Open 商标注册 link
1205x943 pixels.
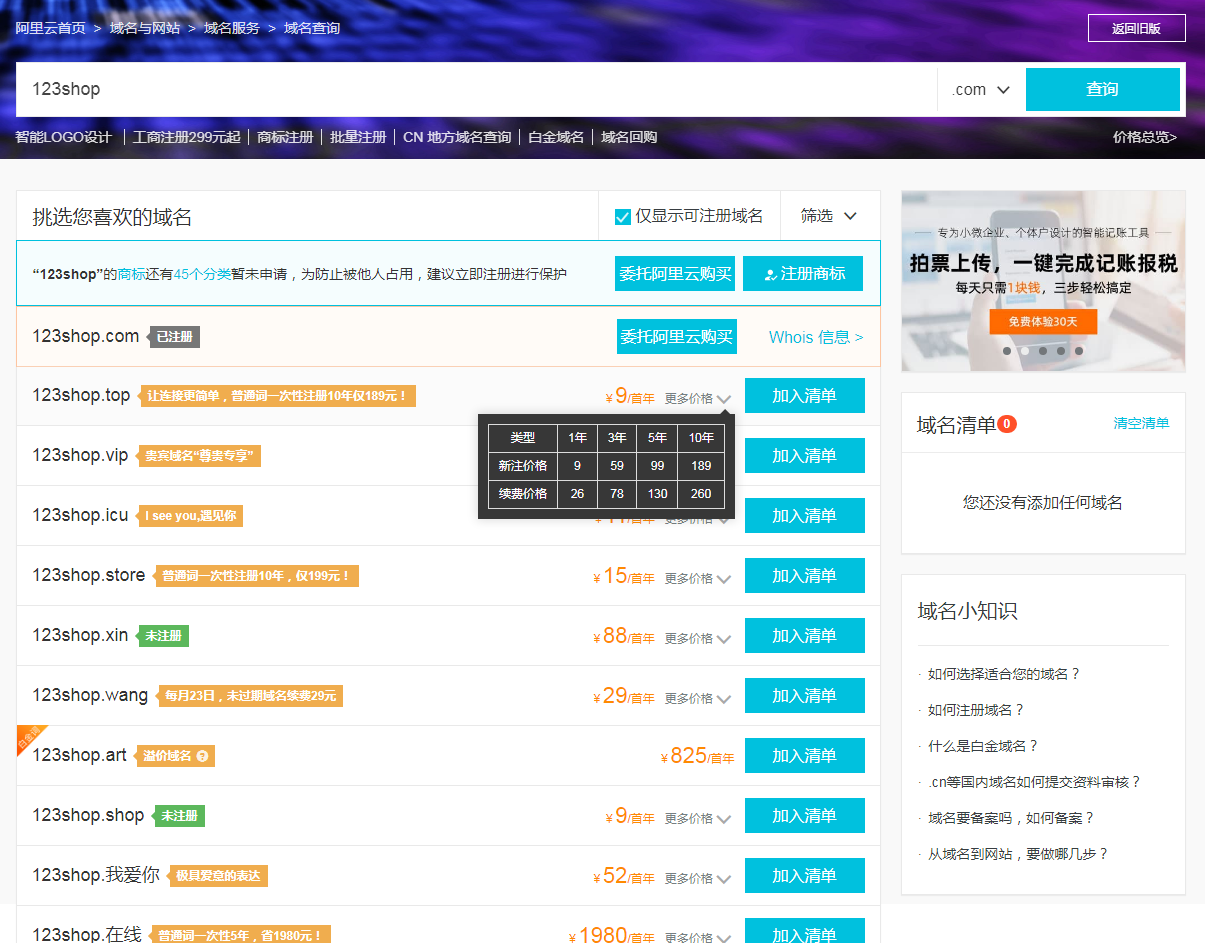pyautogui.click(x=285, y=137)
